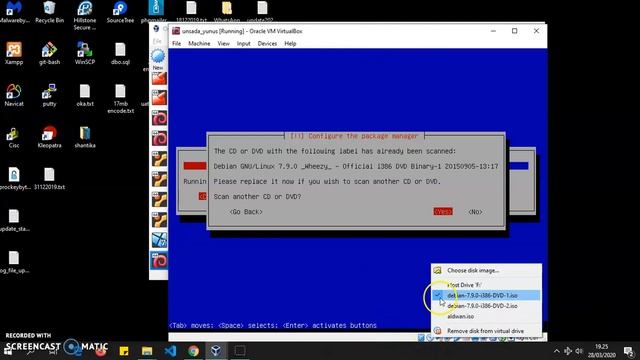Click New in VirtualBox Manager toolbar
Image resolution: width=640 pixels, height=360 pixels.
point(158,60)
